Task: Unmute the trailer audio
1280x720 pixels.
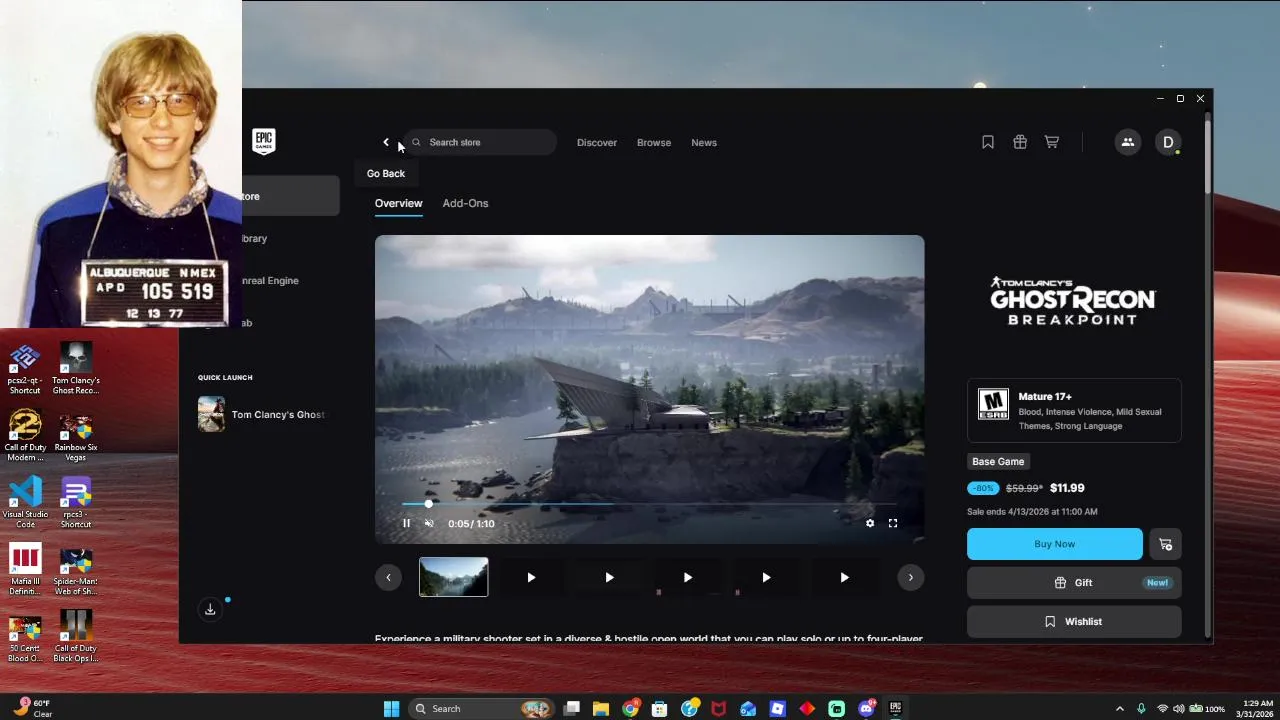Action: pos(429,523)
